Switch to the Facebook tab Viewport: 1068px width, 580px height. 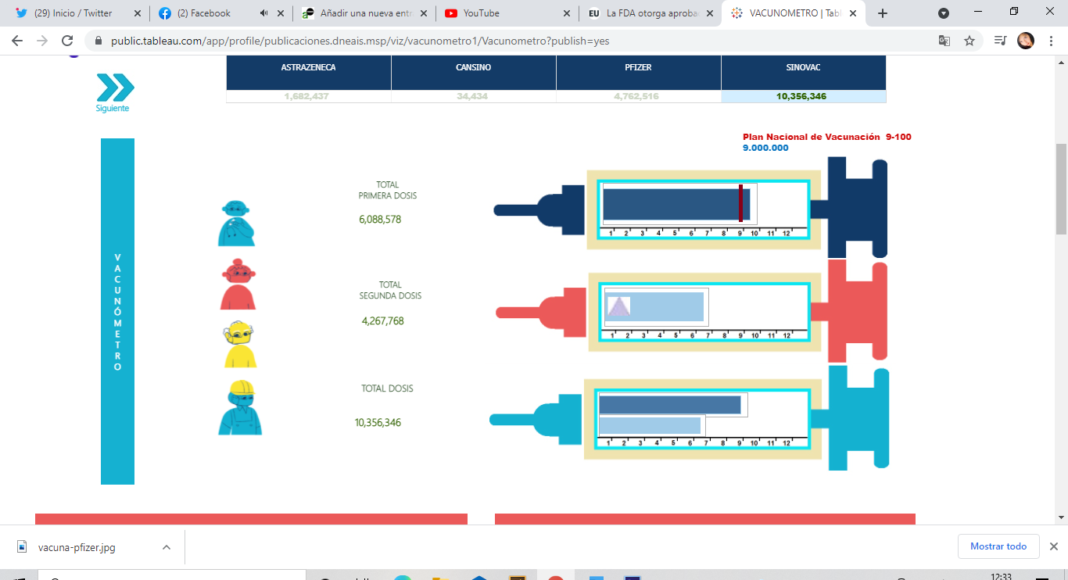[x=203, y=13]
